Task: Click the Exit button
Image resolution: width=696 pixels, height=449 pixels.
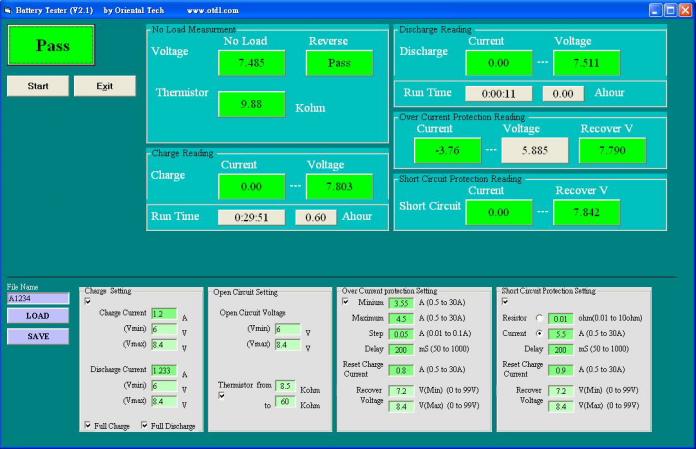Action: [x=105, y=86]
